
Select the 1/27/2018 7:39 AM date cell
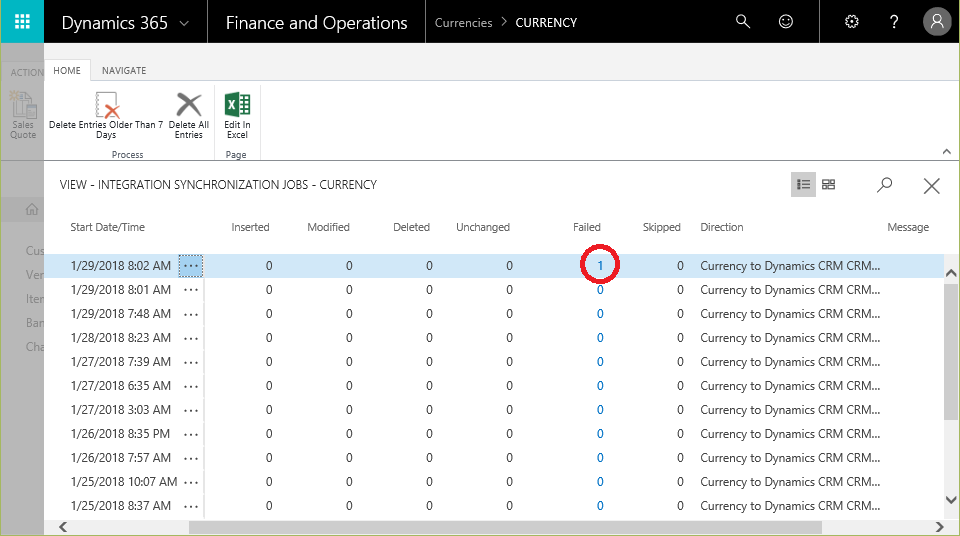coord(121,361)
